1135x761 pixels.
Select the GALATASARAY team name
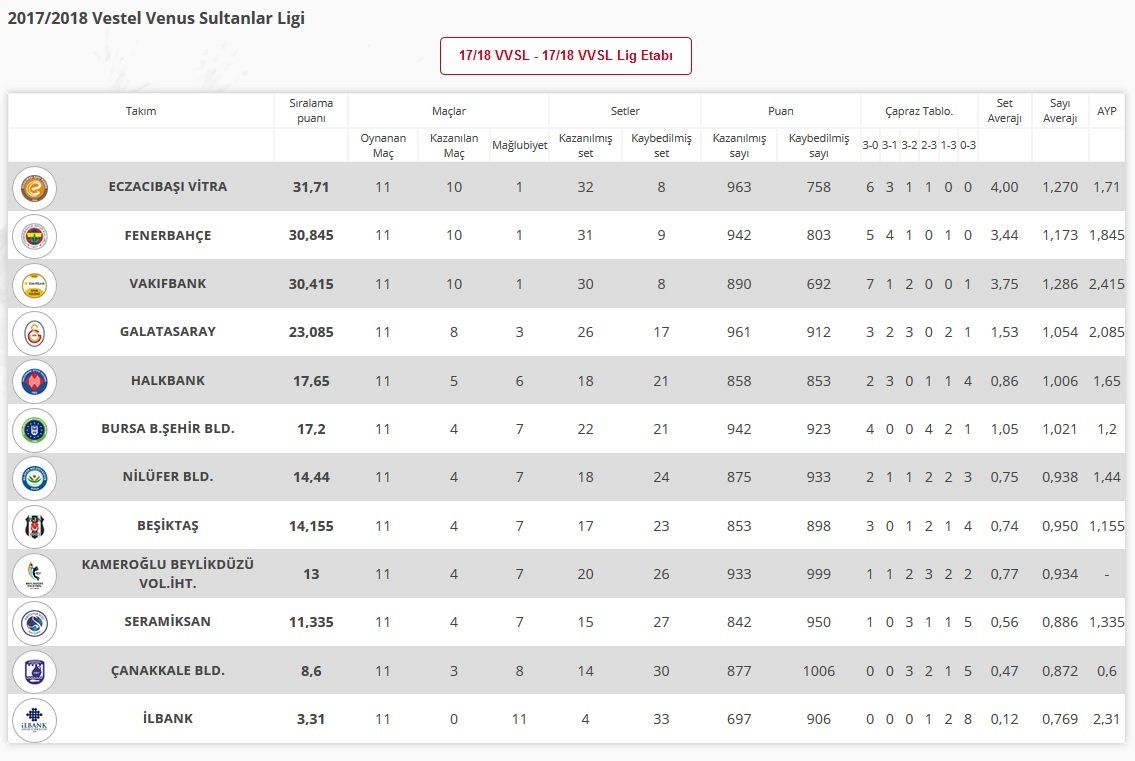coord(168,332)
